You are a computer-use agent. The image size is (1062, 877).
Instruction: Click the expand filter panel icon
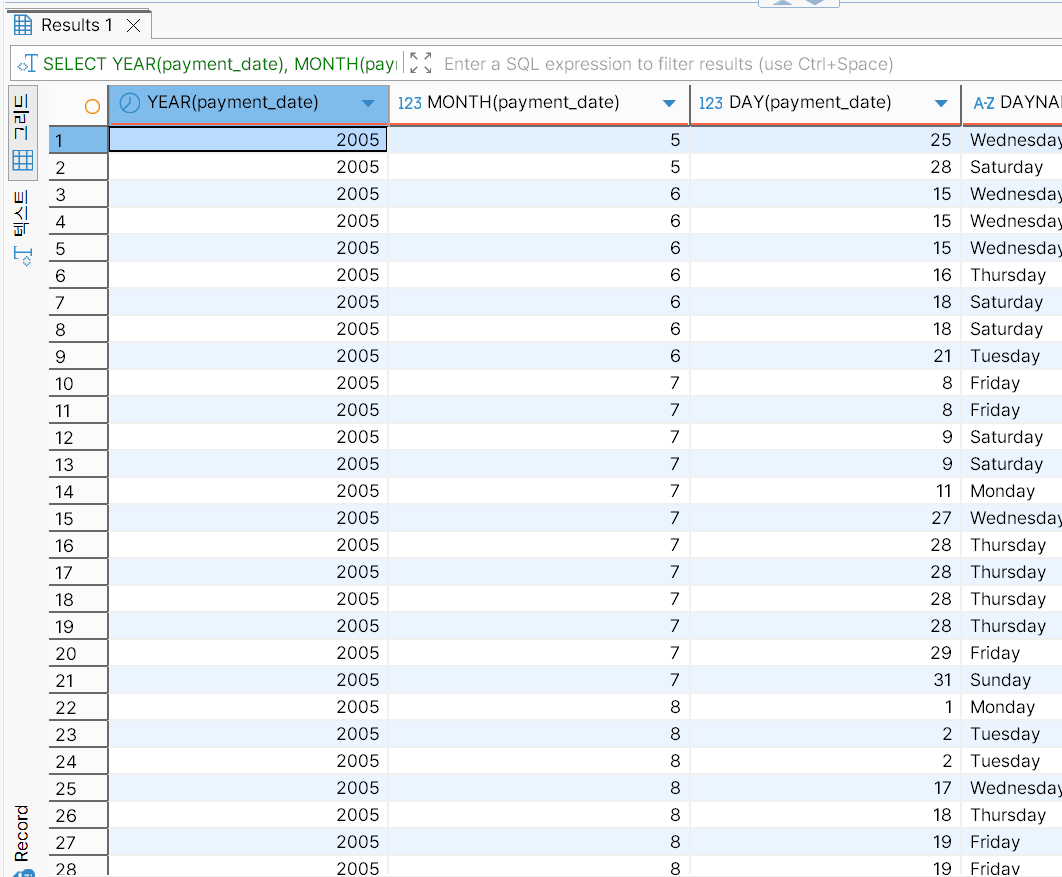[x=421, y=64]
